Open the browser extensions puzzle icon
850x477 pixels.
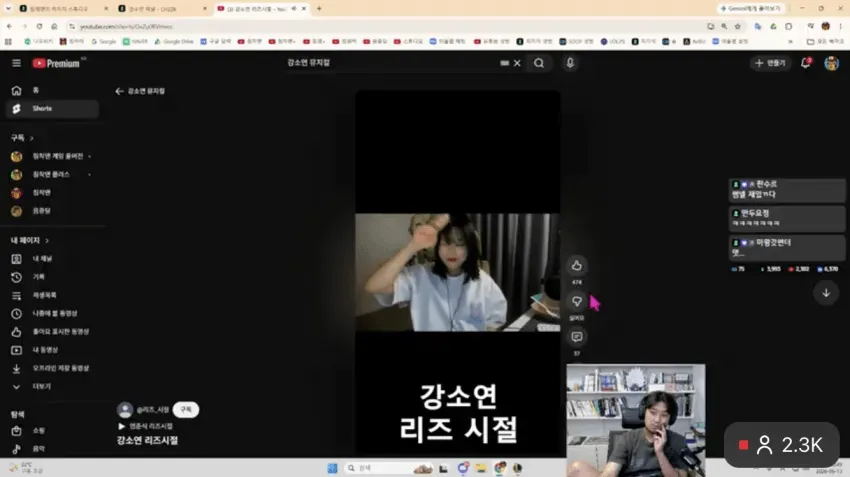[789, 26]
